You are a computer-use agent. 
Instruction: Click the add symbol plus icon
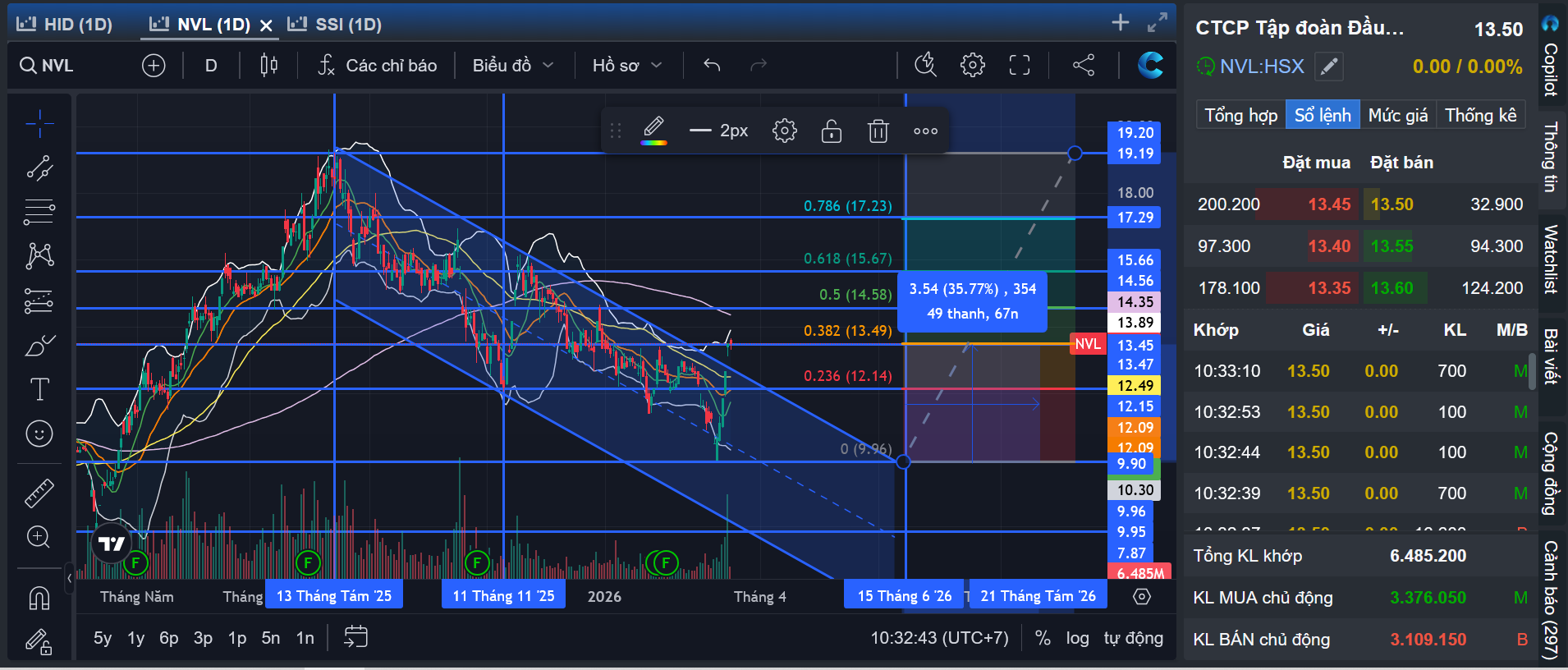tap(154, 66)
